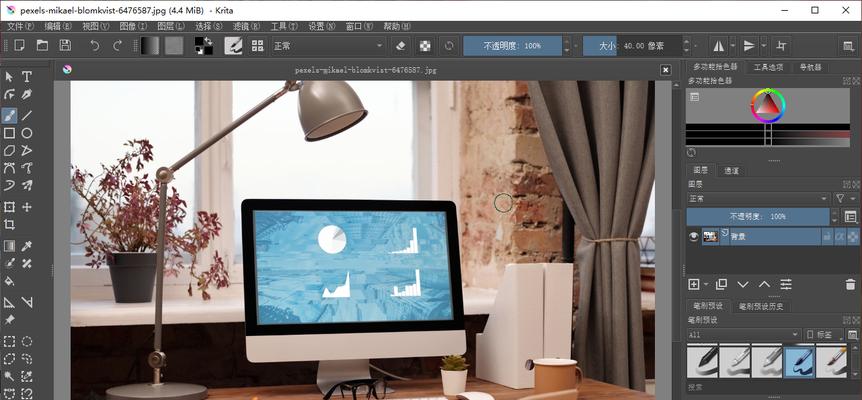The height and width of the screenshot is (400, 862).
Task: Switch to the 笔刷预设历史 tab
Action: click(x=761, y=307)
